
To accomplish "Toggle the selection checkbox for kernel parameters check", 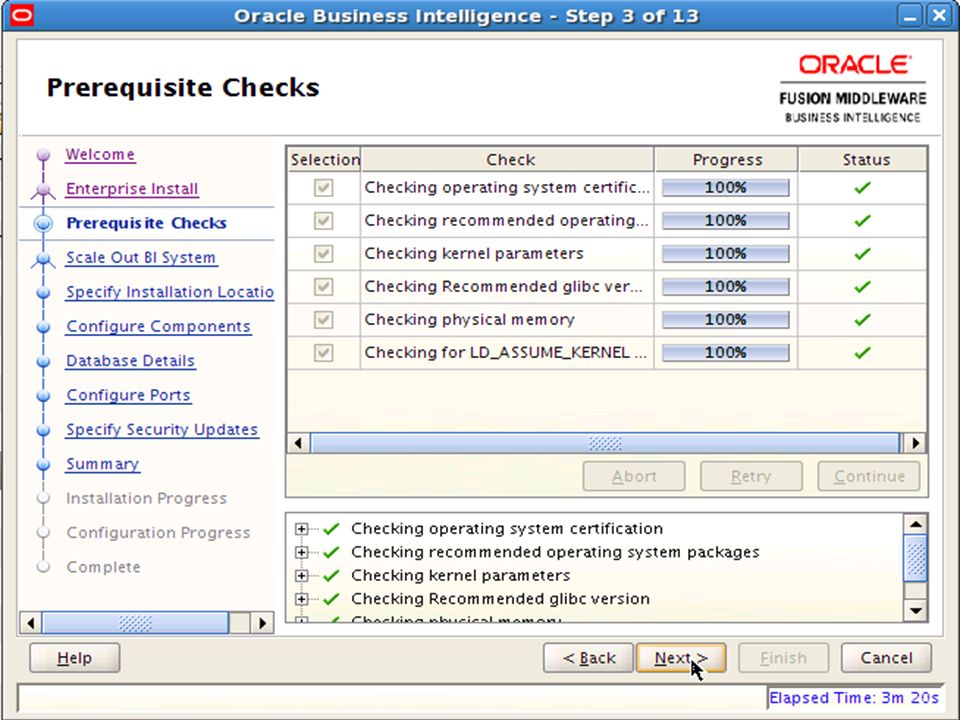I will tap(323, 253).
